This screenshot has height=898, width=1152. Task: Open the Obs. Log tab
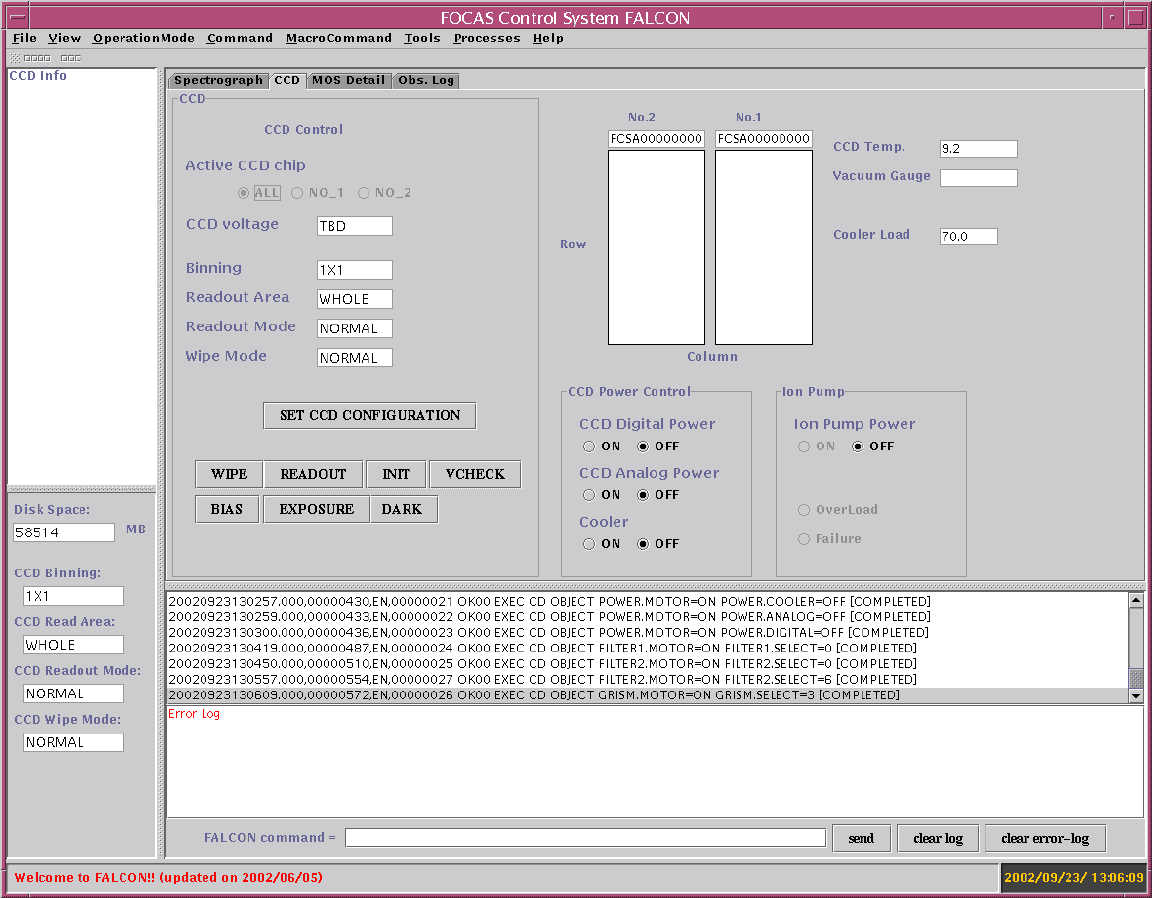(x=426, y=80)
